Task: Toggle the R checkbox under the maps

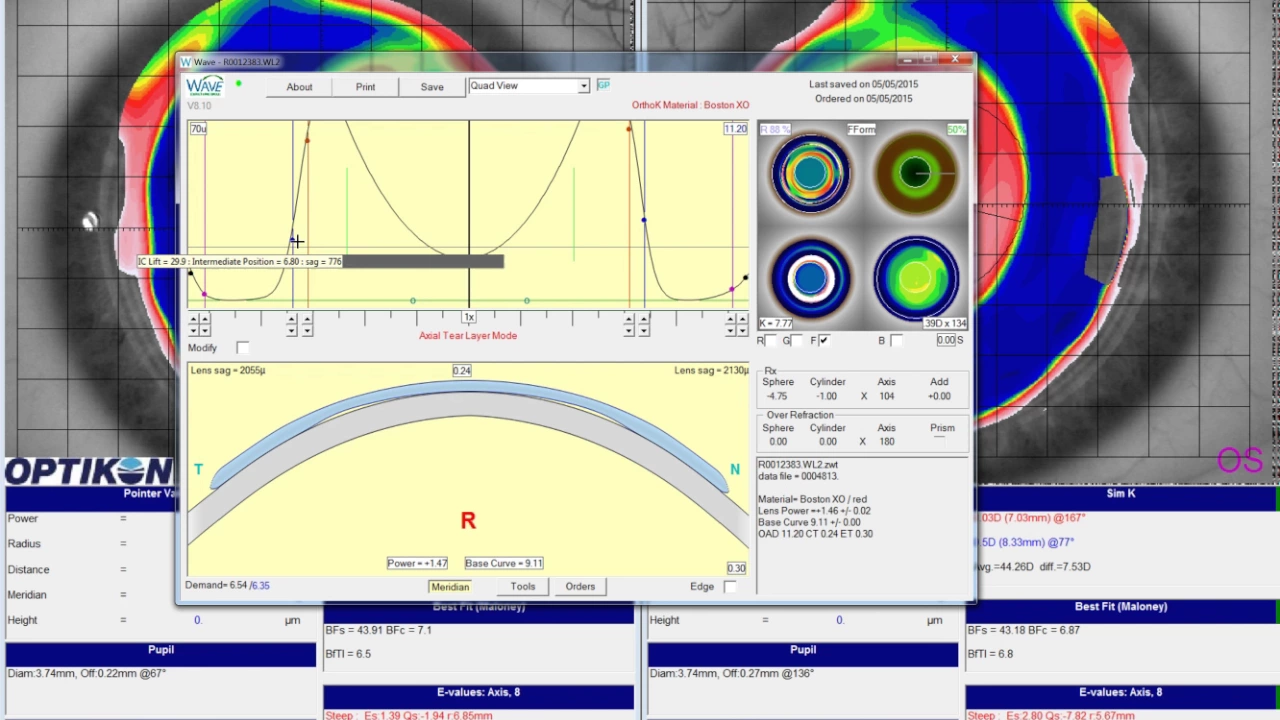Action: (772, 341)
